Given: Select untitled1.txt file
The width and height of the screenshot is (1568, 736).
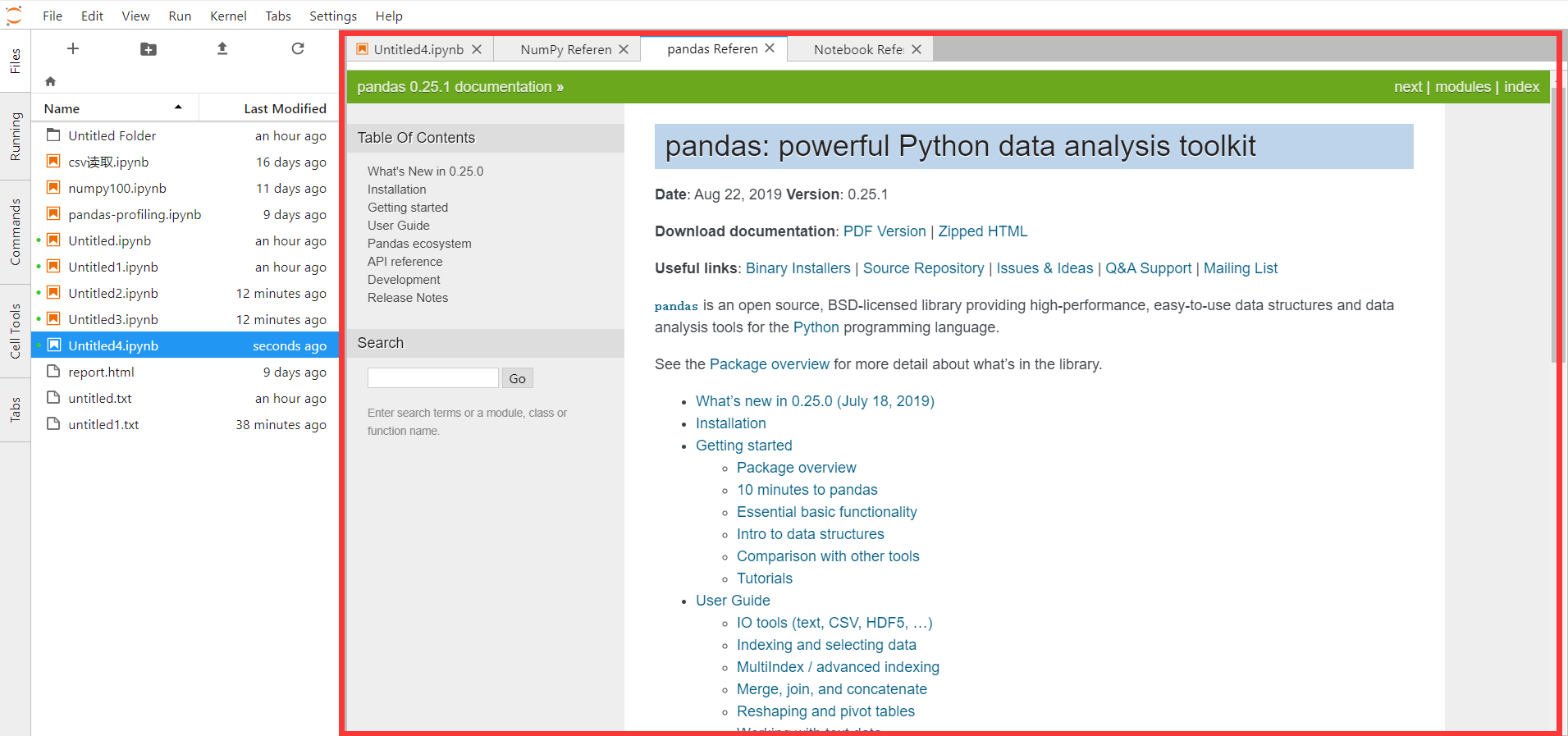Looking at the screenshot, I should pyautogui.click(x=185, y=424).
